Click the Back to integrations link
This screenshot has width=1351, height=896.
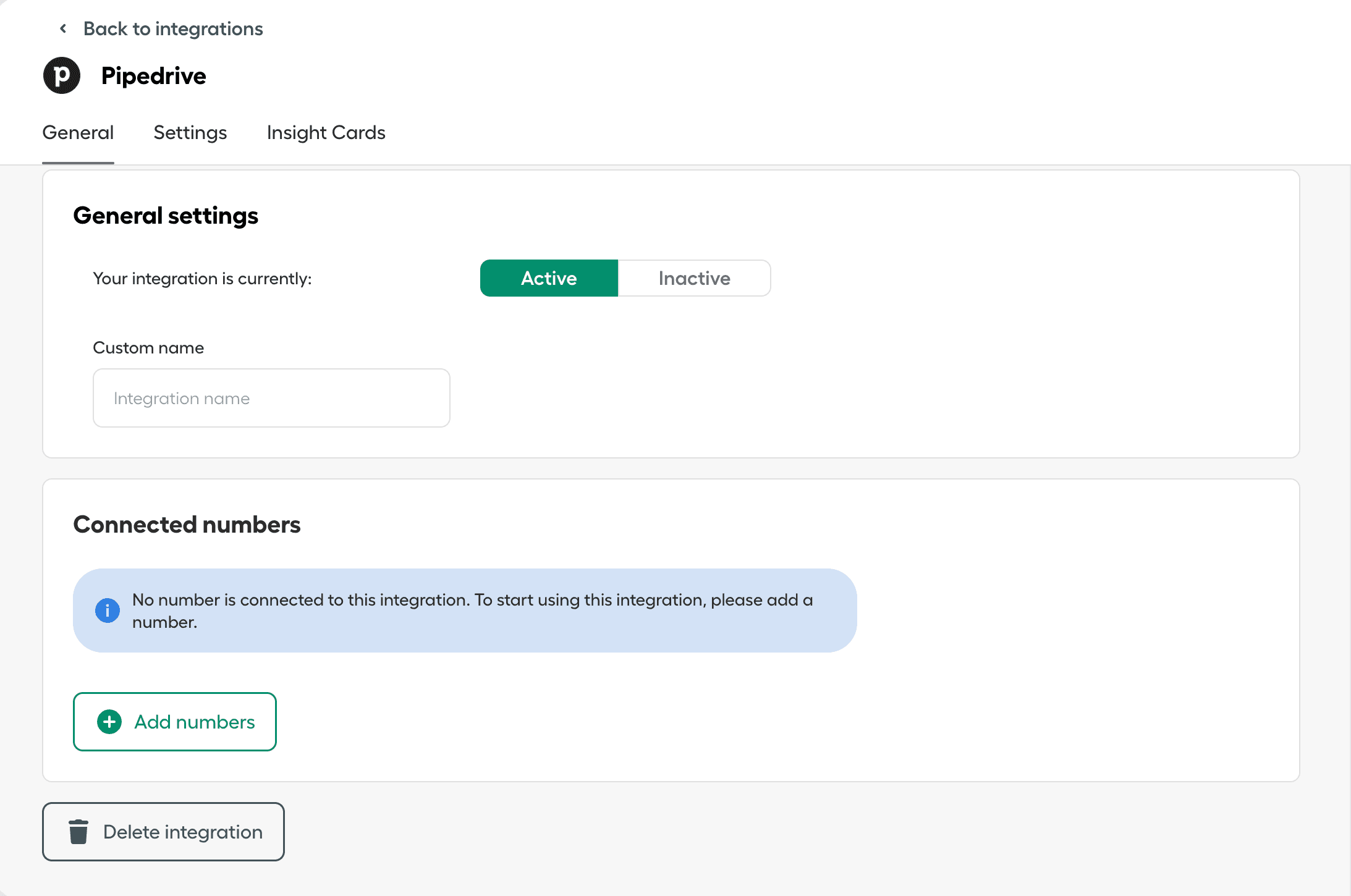tap(173, 28)
